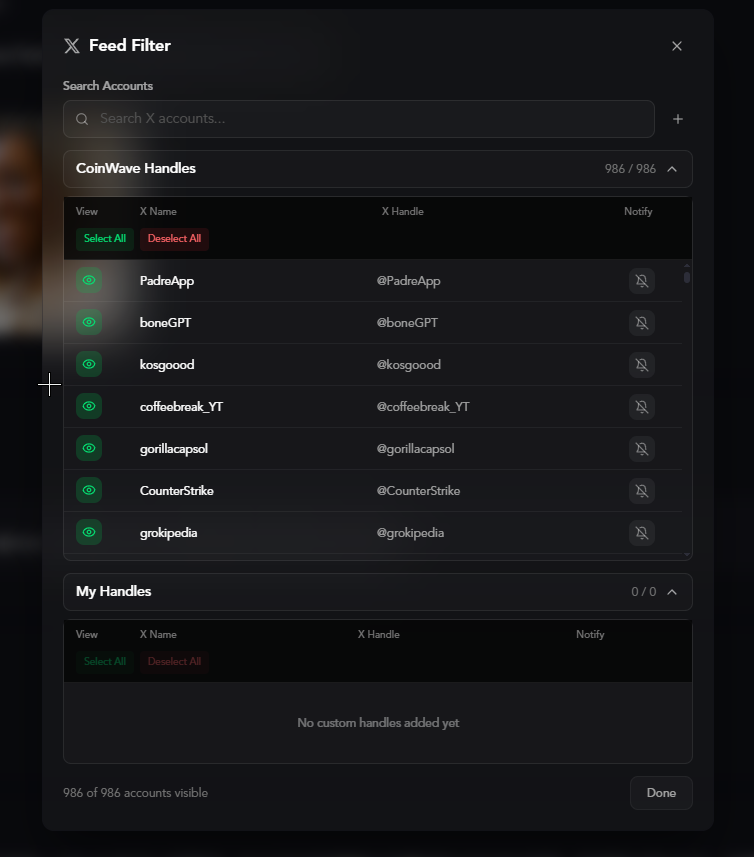This screenshot has height=857, width=754.
Task: Toggle notification bell for coffeebreak_YT
Action: tap(641, 407)
